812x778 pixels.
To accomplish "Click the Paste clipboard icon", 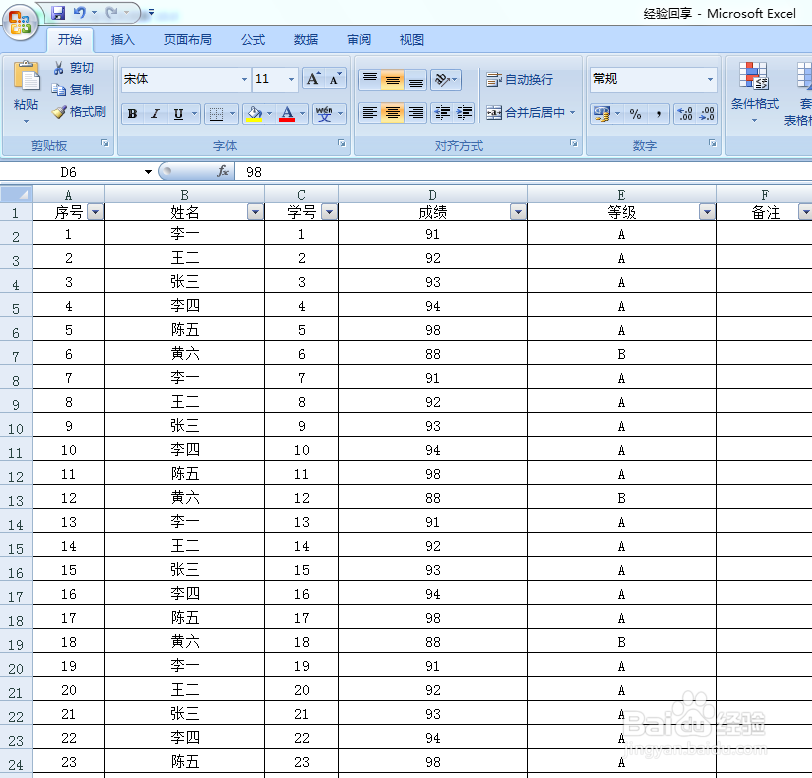I will click(26, 77).
